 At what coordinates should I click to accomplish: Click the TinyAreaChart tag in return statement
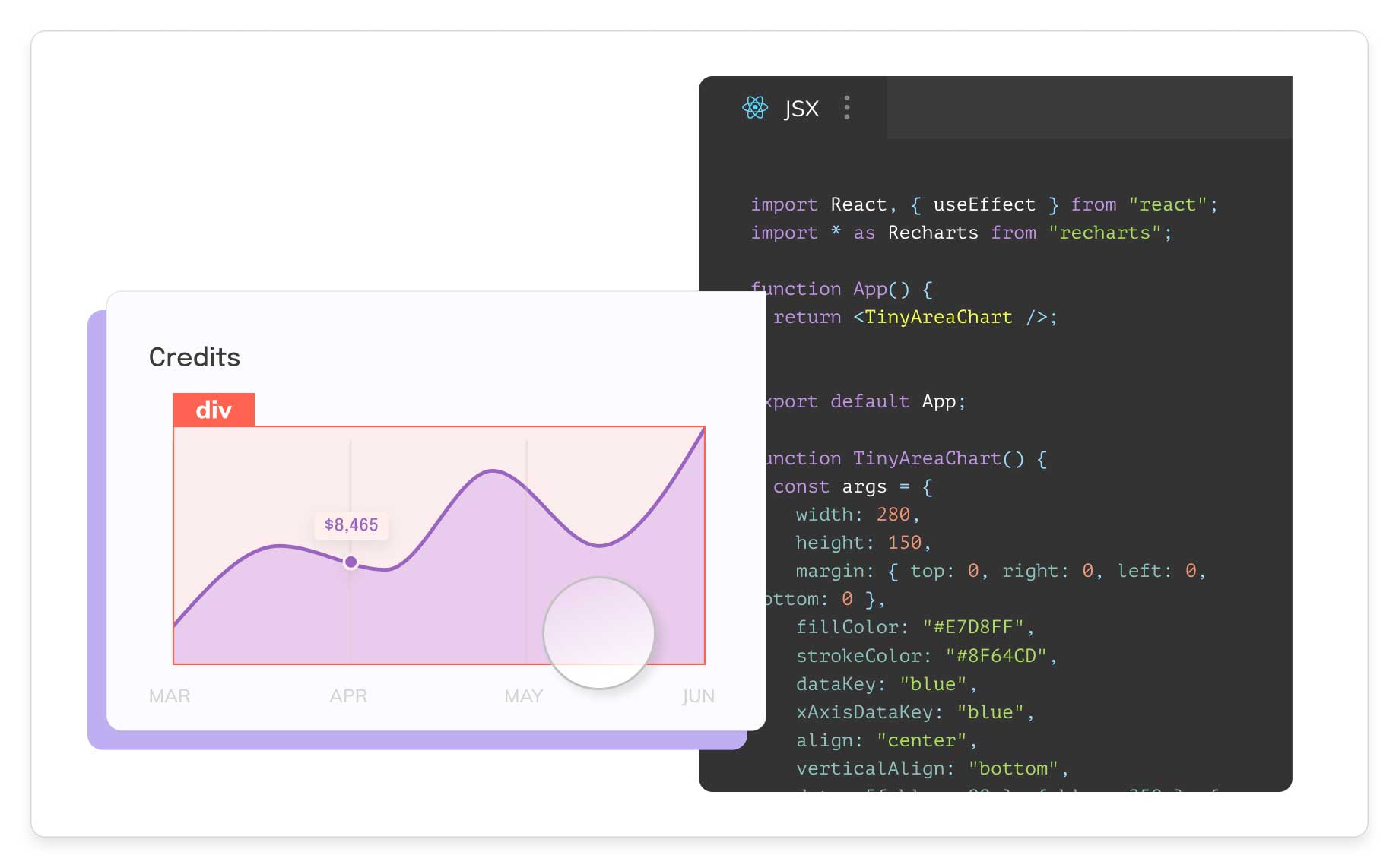point(938,317)
